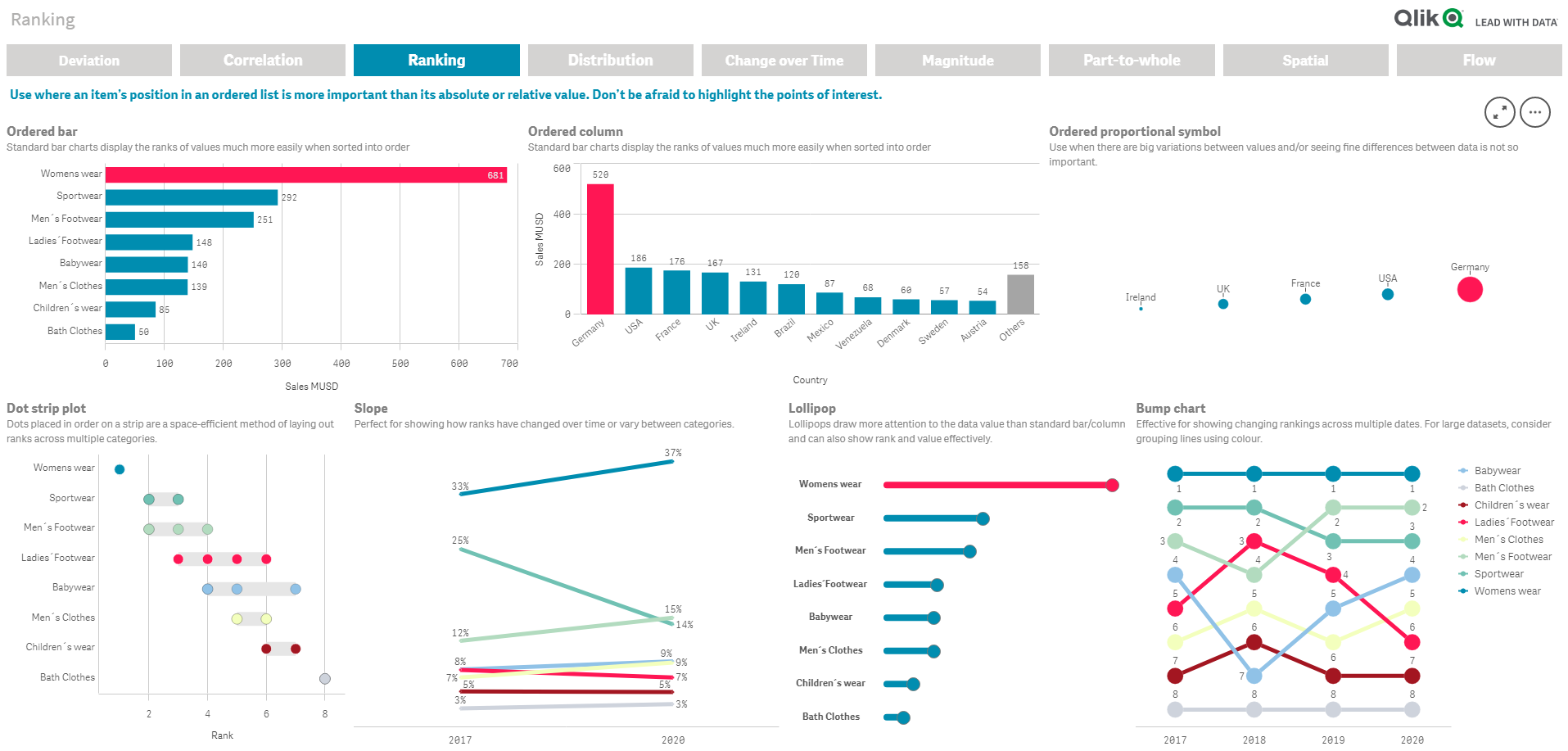Click the fullscreen expand icon

(x=1499, y=112)
